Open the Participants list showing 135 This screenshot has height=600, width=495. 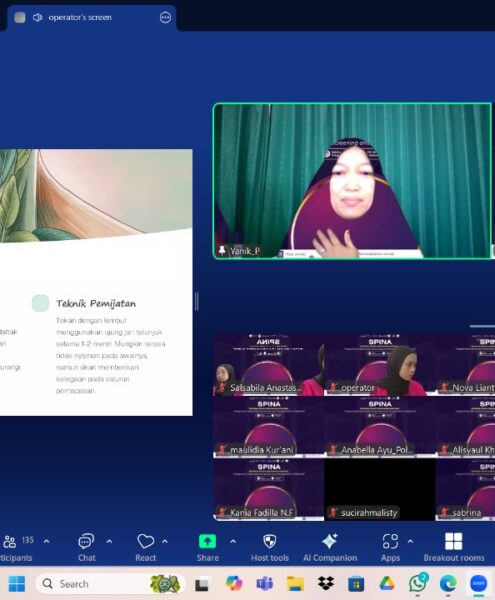coord(17,547)
